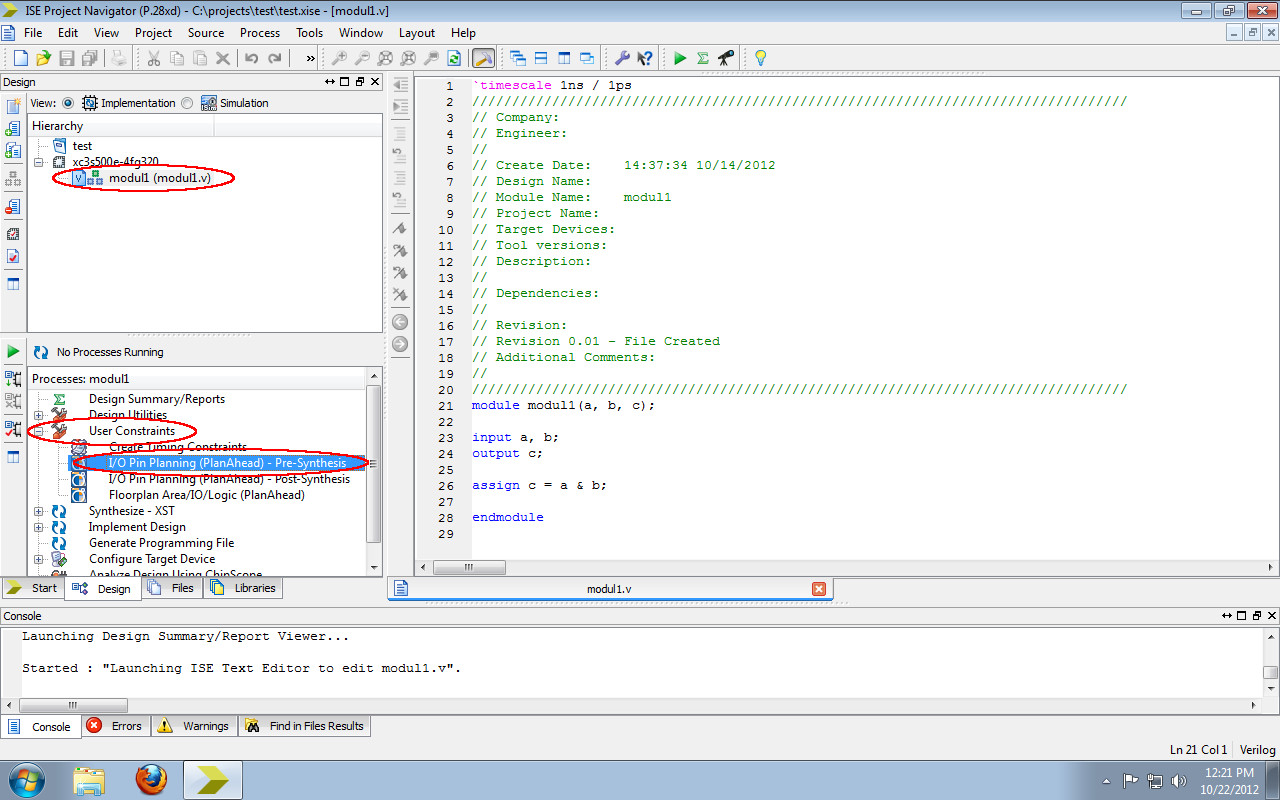Click the Save toolbar icon

point(66,57)
